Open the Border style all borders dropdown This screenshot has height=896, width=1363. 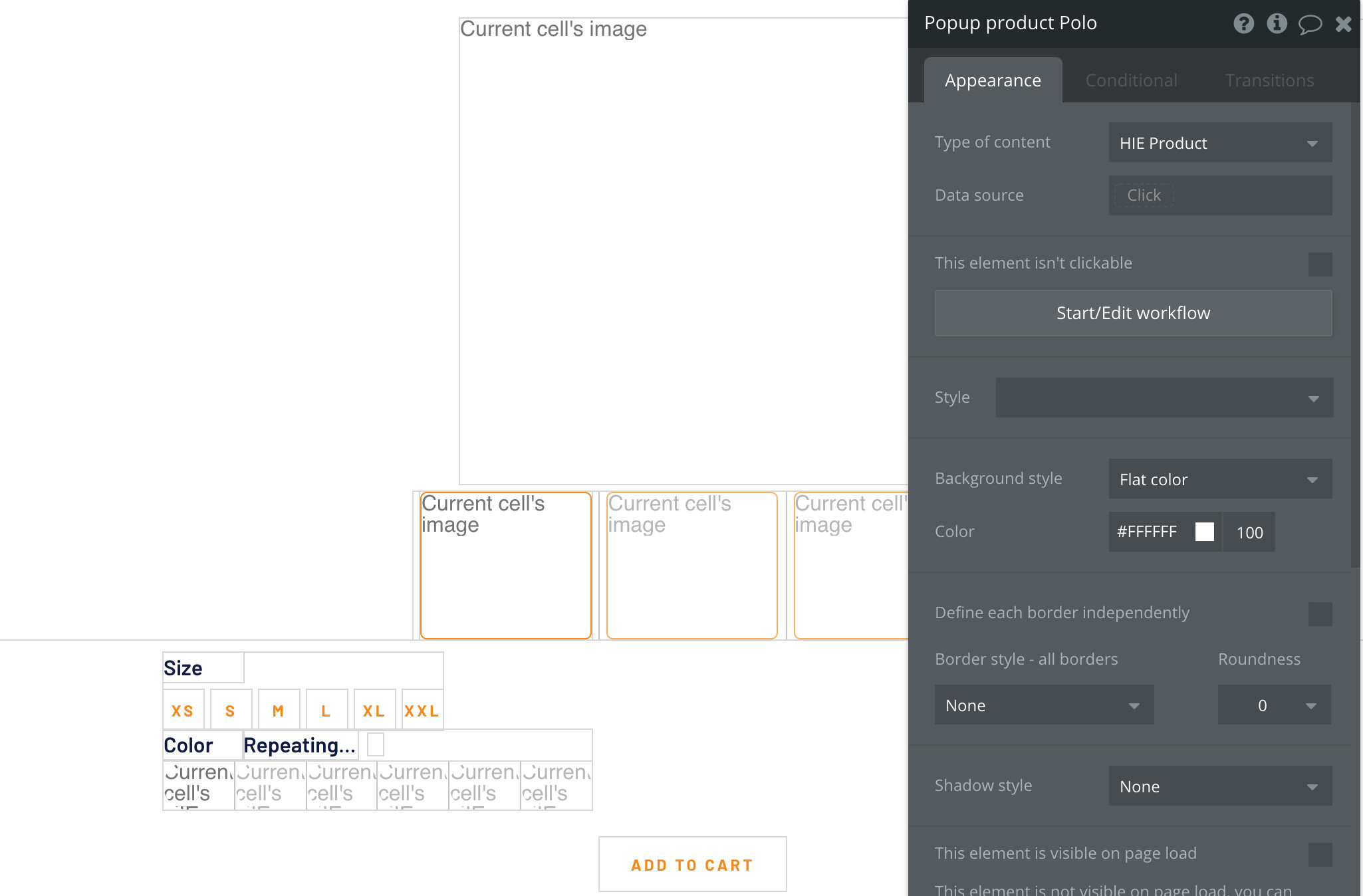tap(1043, 705)
